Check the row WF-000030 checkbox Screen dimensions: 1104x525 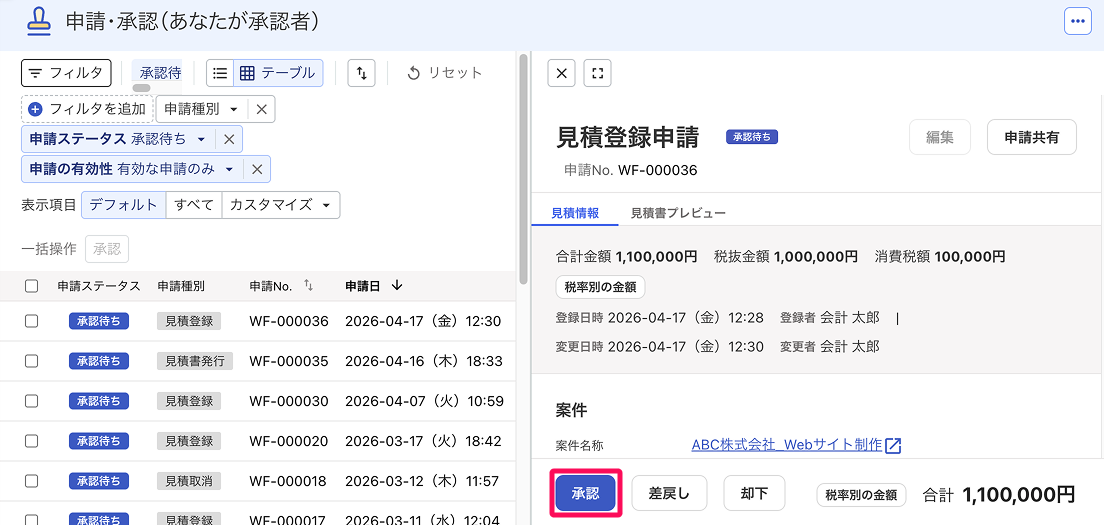click(31, 401)
